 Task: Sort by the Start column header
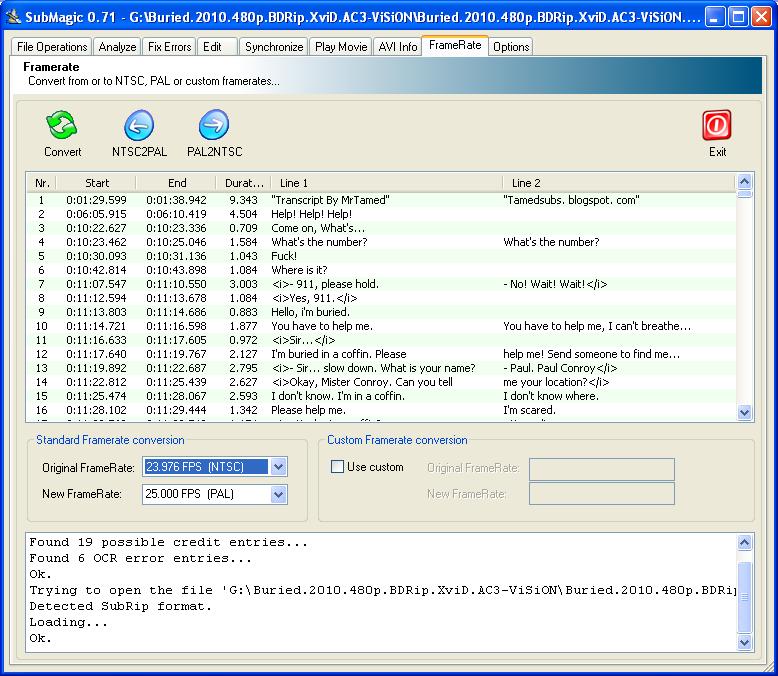pos(96,183)
